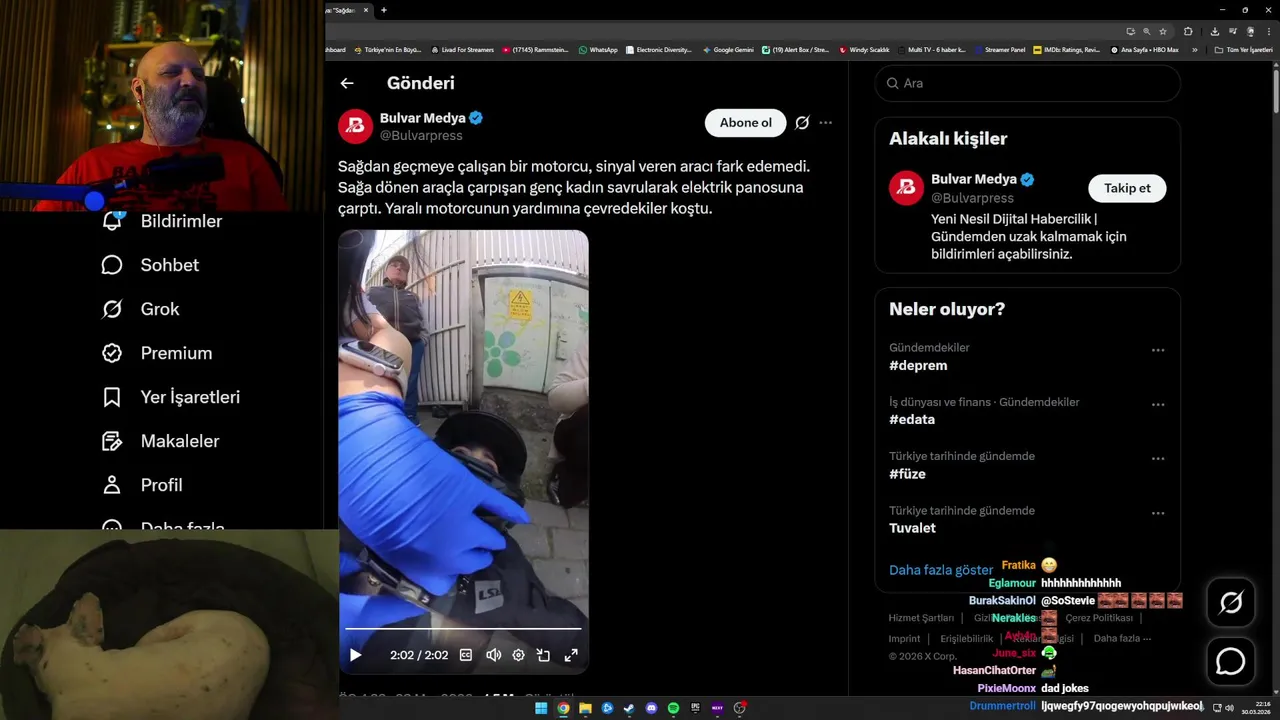Click the page vertical scrollbar
The width and height of the screenshot is (1280, 720).
(x=1275, y=90)
